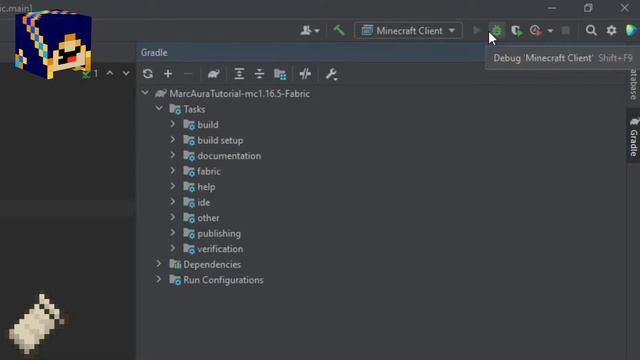Select the Dependencies tree row
The width and height of the screenshot is (640, 360).
point(382,264)
